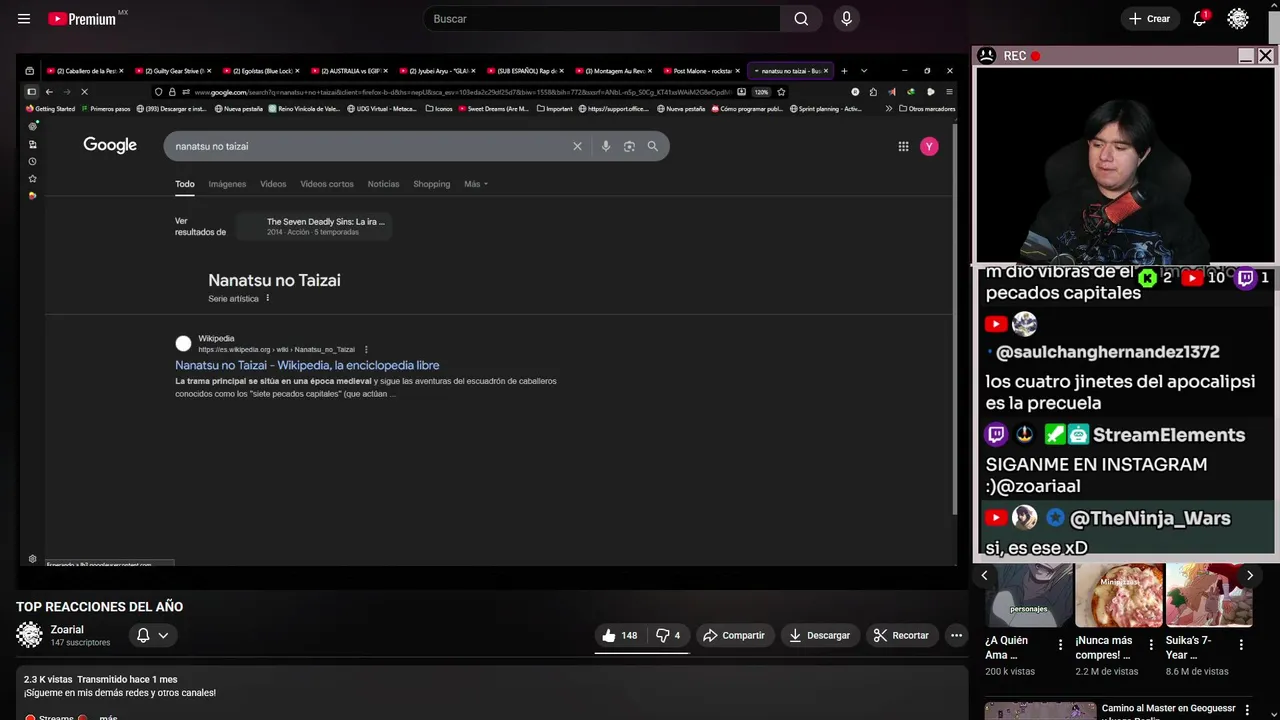In video, bookmark page star icon
1280x720 pixels.
[781, 92]
